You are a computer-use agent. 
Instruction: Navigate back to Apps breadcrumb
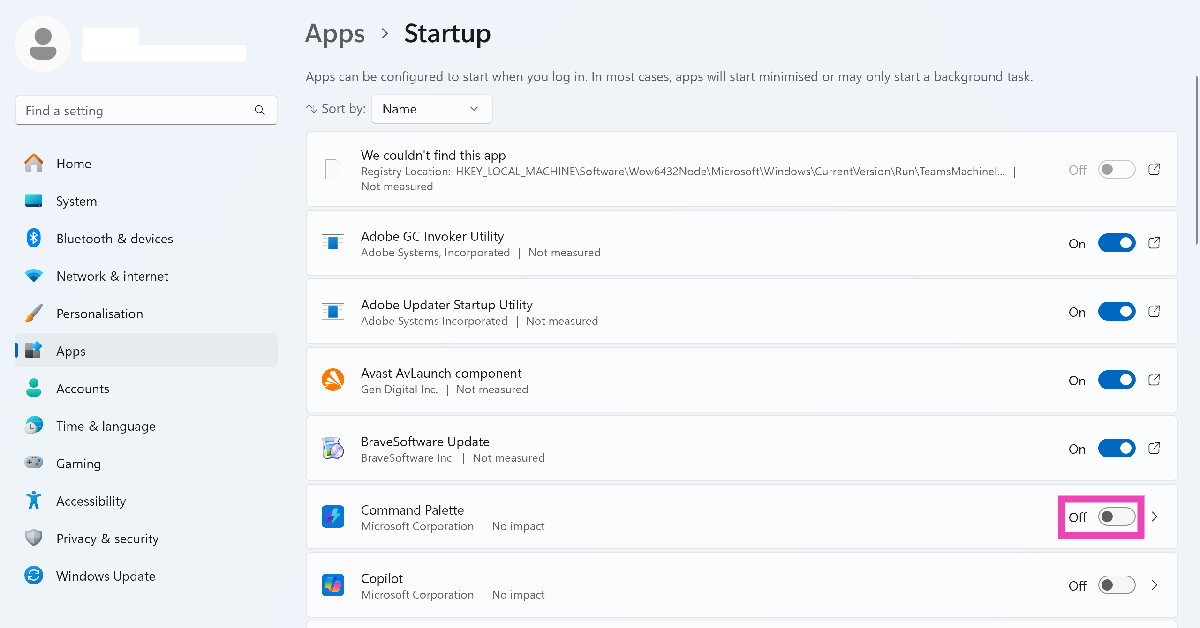pyautogui.click(x=334, y=34)
